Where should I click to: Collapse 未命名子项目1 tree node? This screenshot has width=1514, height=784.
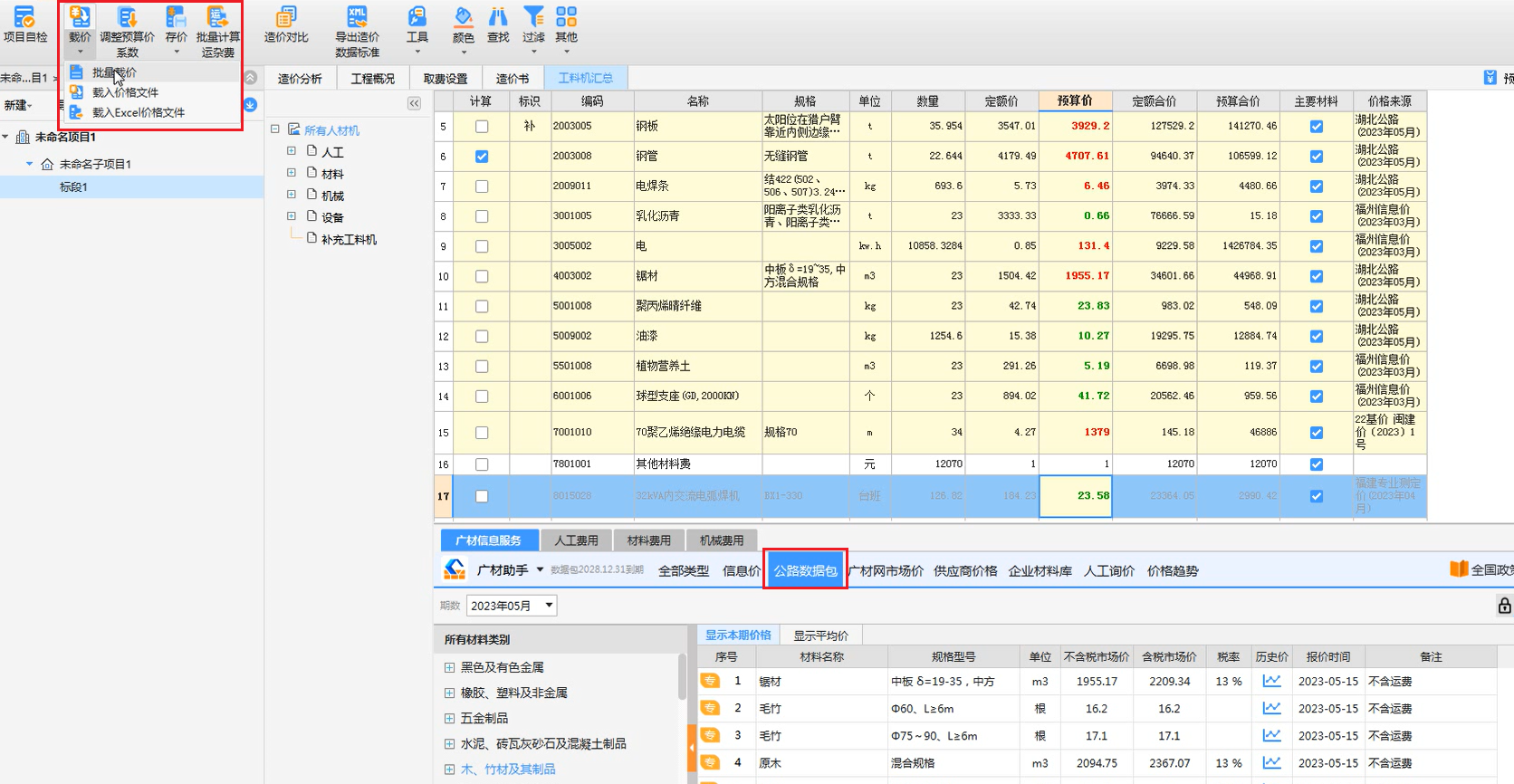click(x=29, y=164)
